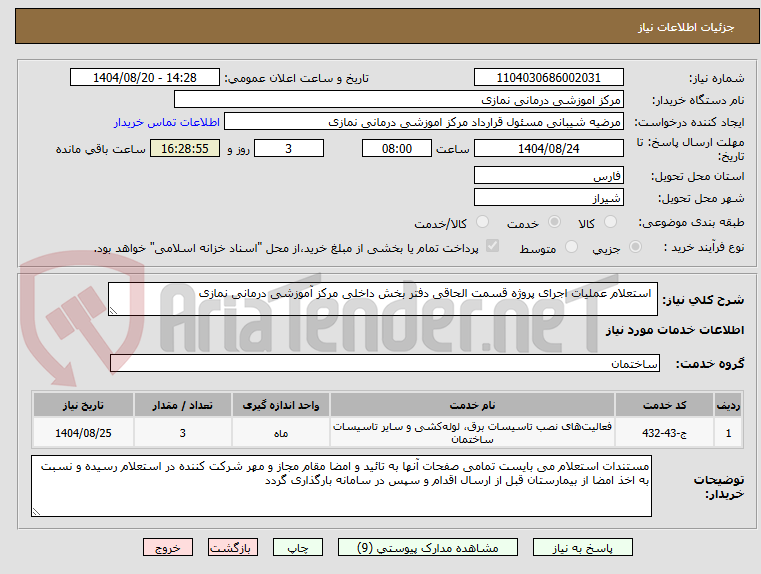This screenshot has height=574, width=761.
Task: Click the نام خدمت column header
Action: click(472, 405)
